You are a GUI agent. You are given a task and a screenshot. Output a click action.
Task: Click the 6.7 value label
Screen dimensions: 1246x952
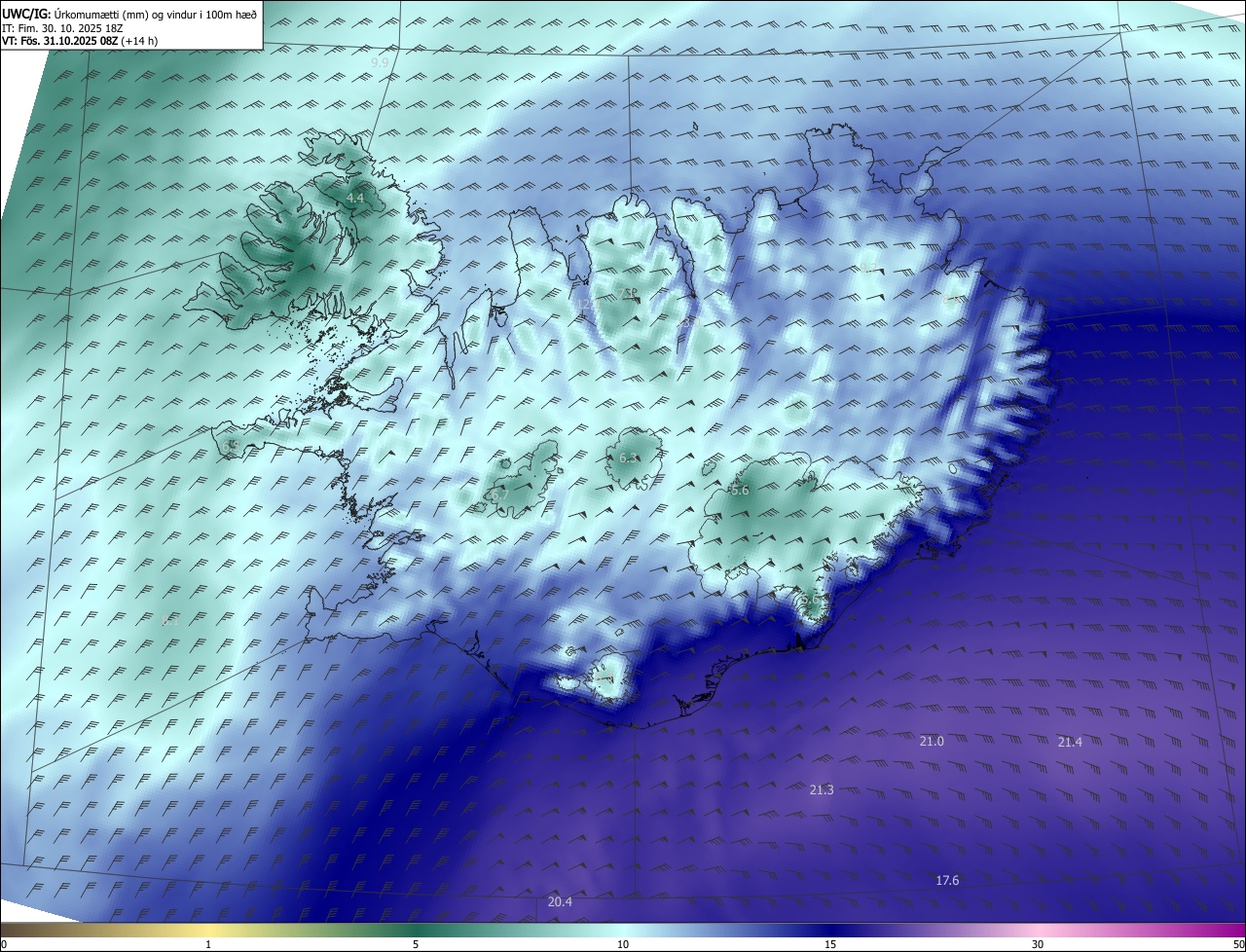pos(499,495)
